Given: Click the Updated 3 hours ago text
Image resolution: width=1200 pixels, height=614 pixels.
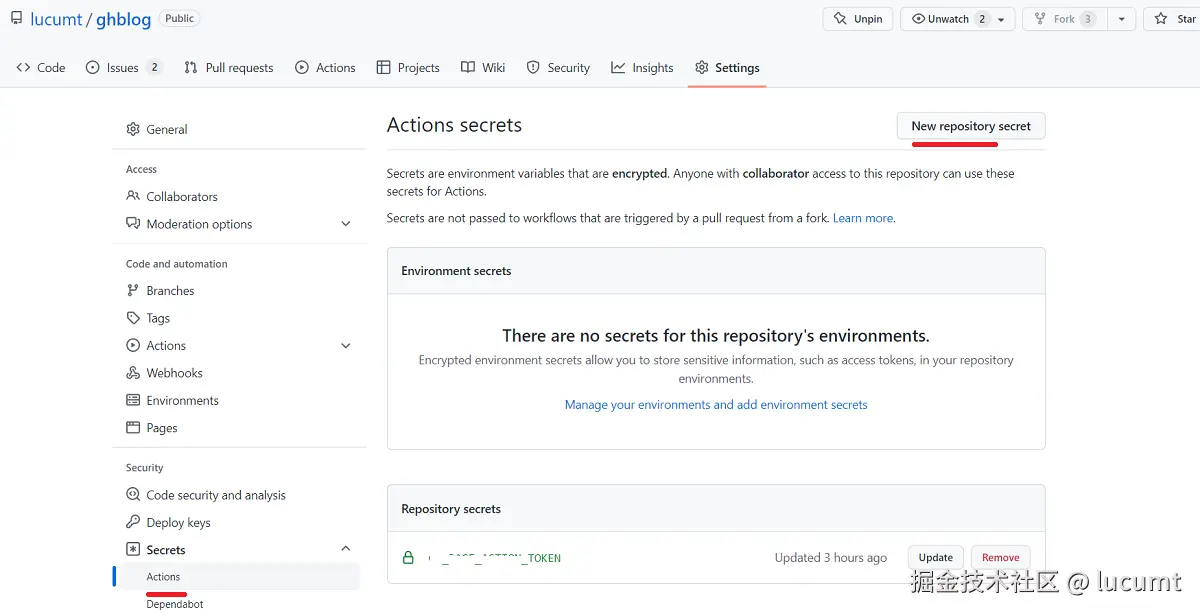Looking at the screenshot, I should tap(830, 558).
